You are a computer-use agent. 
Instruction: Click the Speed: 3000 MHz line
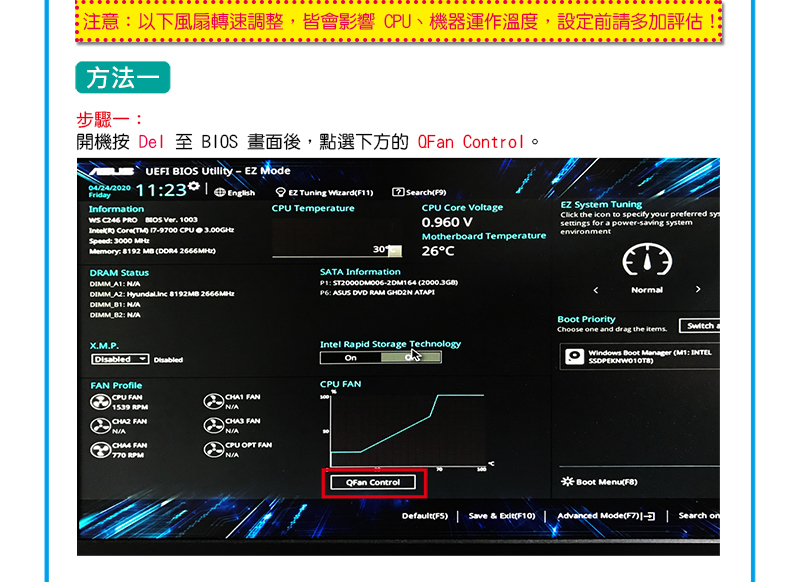(119, 241)
